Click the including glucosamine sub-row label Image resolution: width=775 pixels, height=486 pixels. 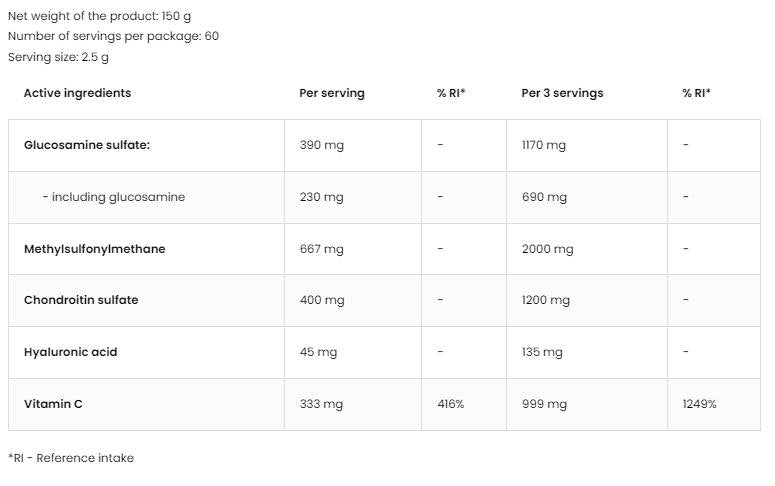coord(113,197)
